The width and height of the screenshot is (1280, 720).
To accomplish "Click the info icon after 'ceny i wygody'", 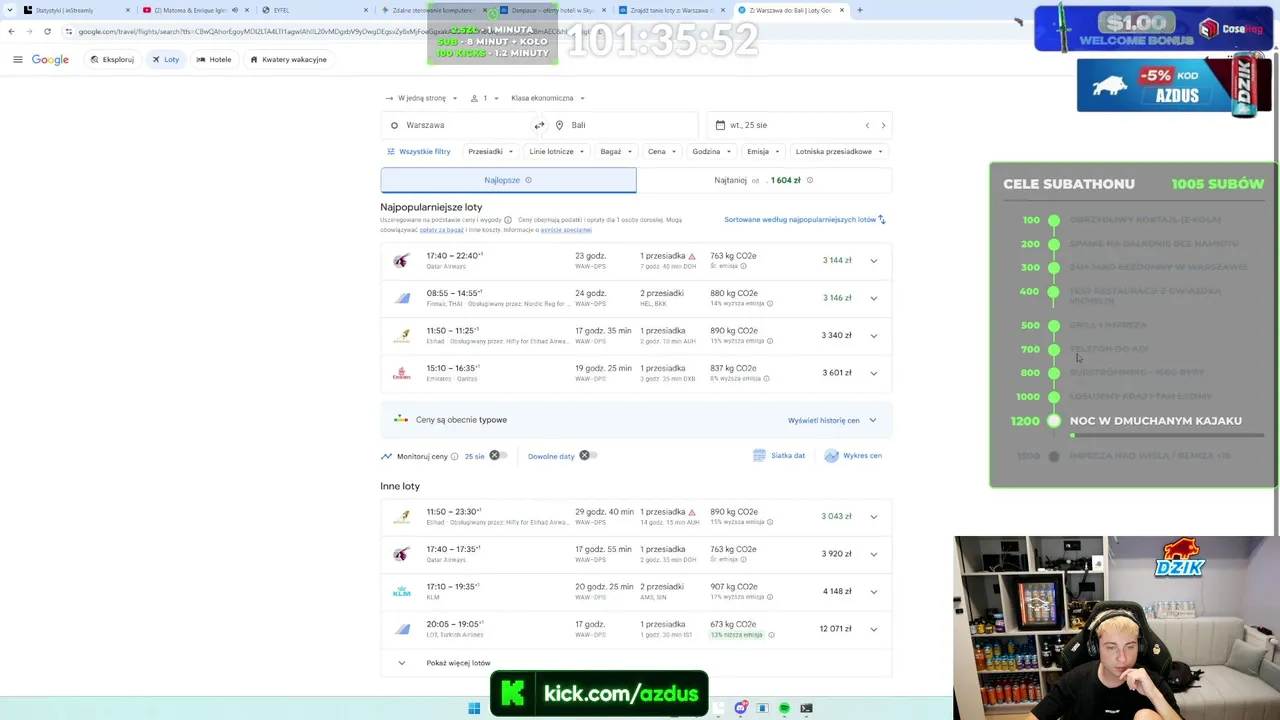I will click(x=508, y=220).
